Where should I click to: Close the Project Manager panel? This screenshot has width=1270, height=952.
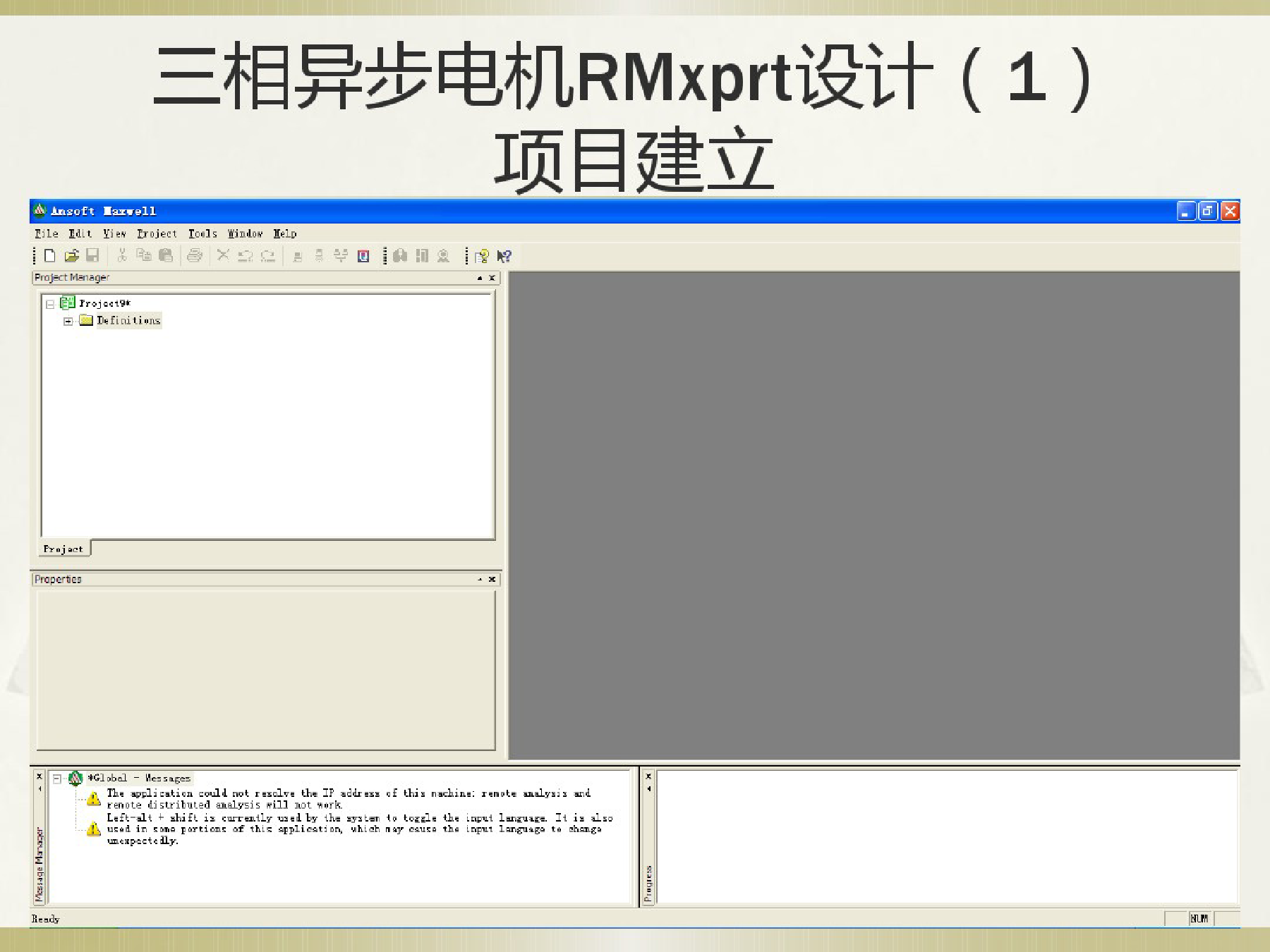tap(492, 278)
